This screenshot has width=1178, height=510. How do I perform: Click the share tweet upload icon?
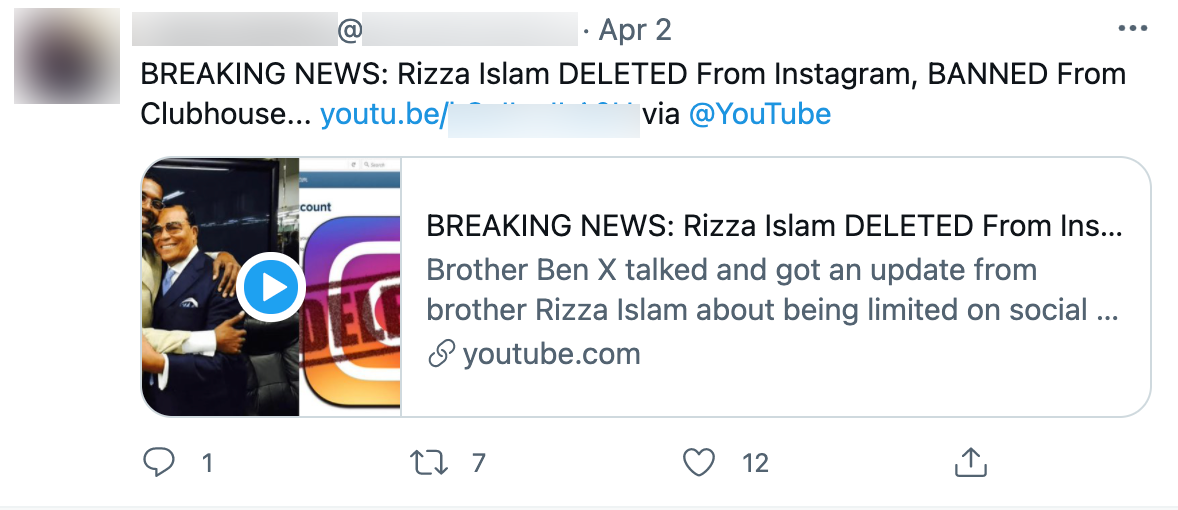click(x=971, y=462)
